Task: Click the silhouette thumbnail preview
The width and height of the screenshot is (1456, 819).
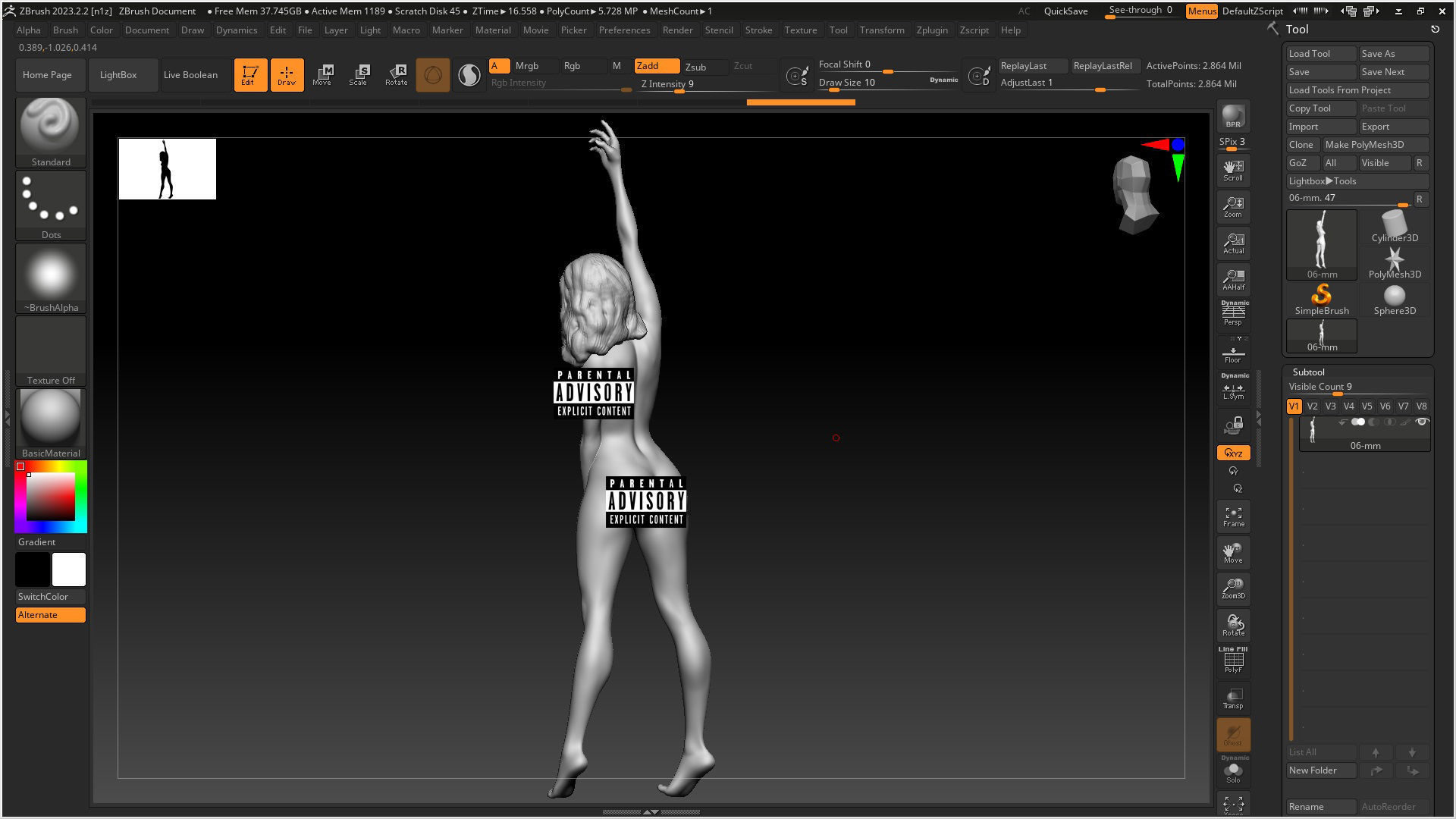Action: [167, 168]
